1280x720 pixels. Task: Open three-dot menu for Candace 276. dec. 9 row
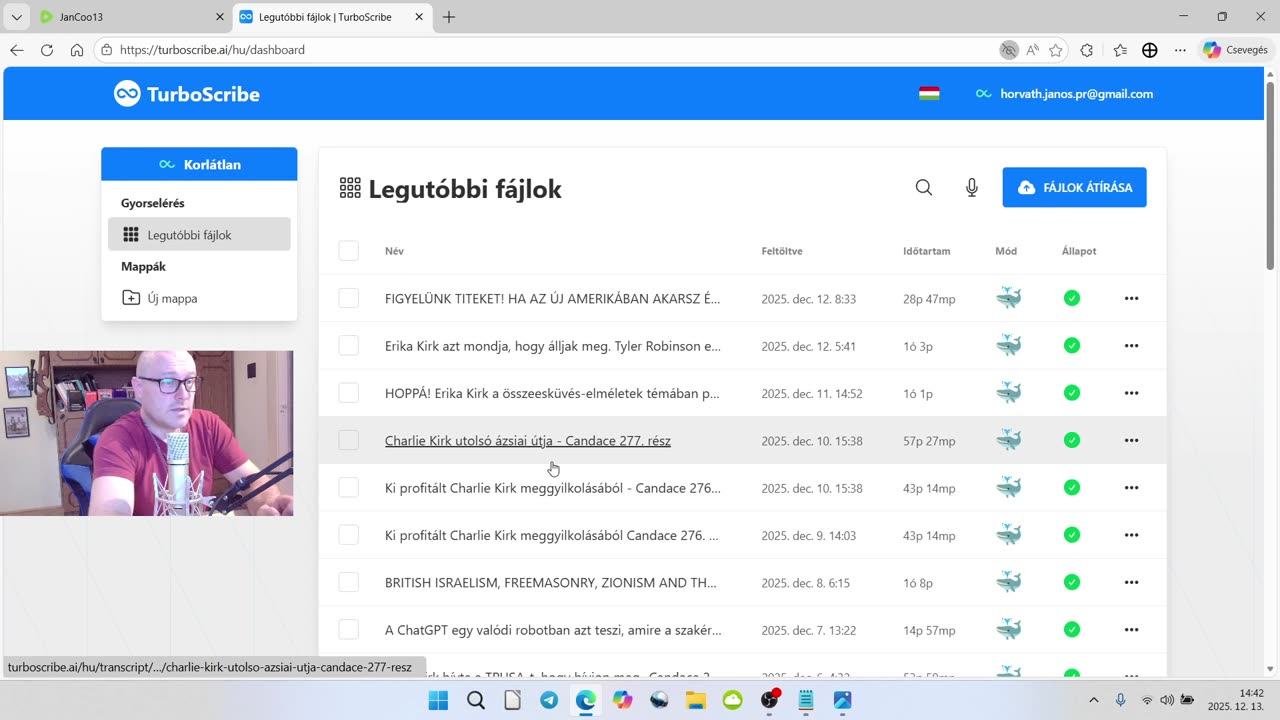tap(1131, 535)
